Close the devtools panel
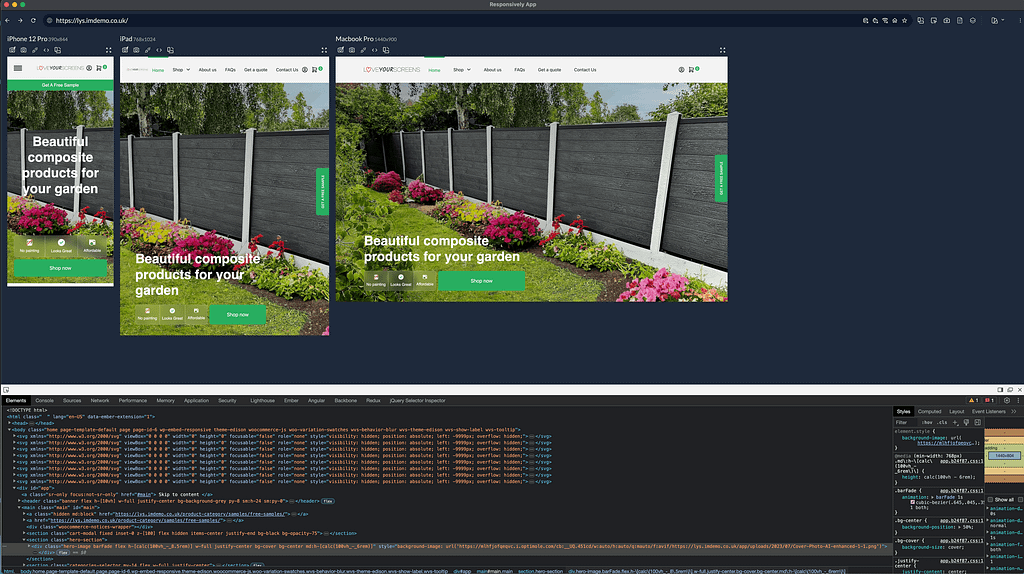This screenshot has width=1024, height=574. 1019,390
